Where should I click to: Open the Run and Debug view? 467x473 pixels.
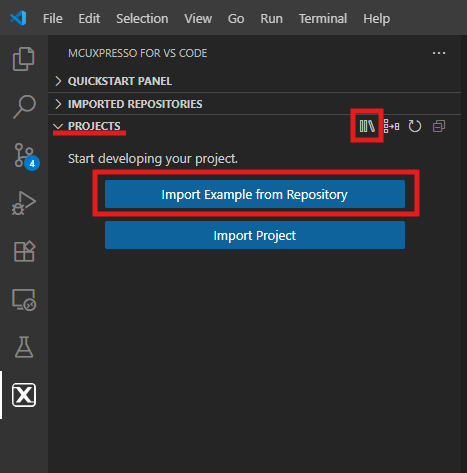(24, 203)
